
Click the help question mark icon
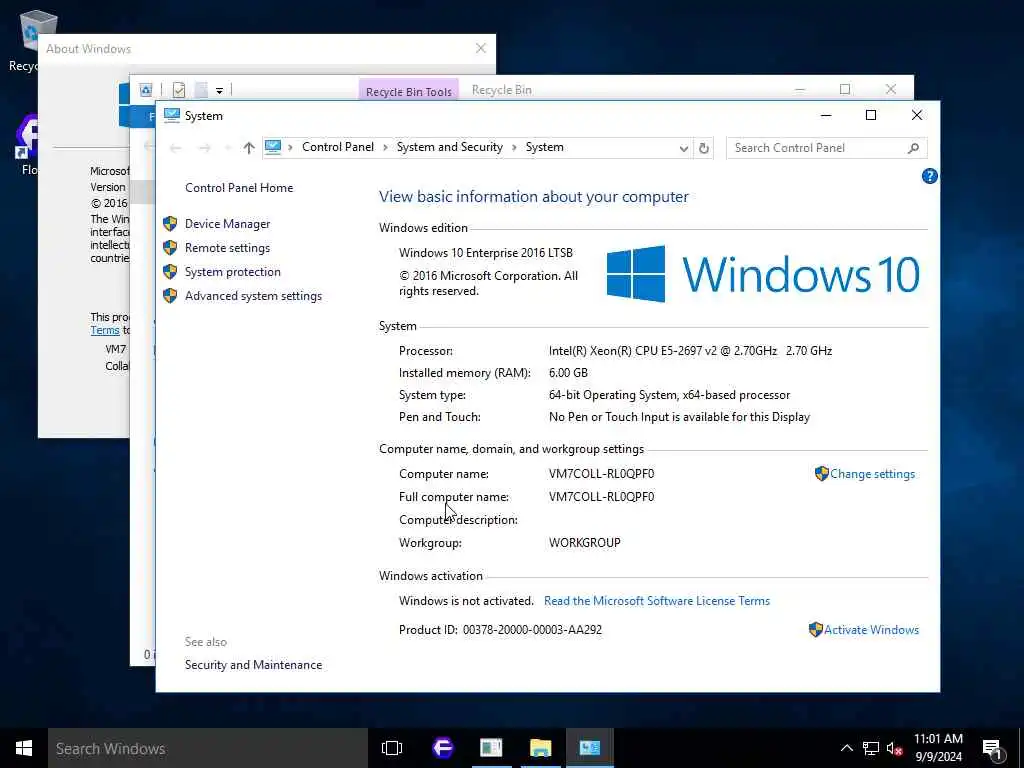point(929,176)
